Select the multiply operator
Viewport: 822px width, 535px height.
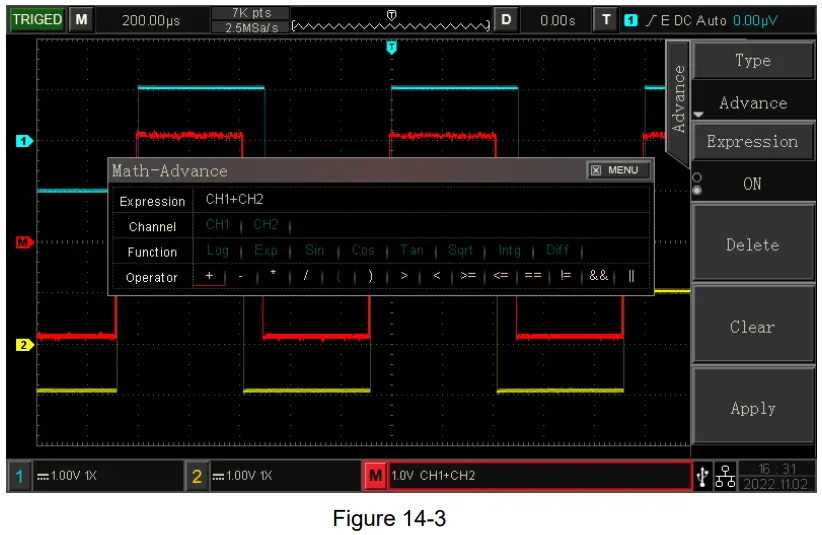273,275
